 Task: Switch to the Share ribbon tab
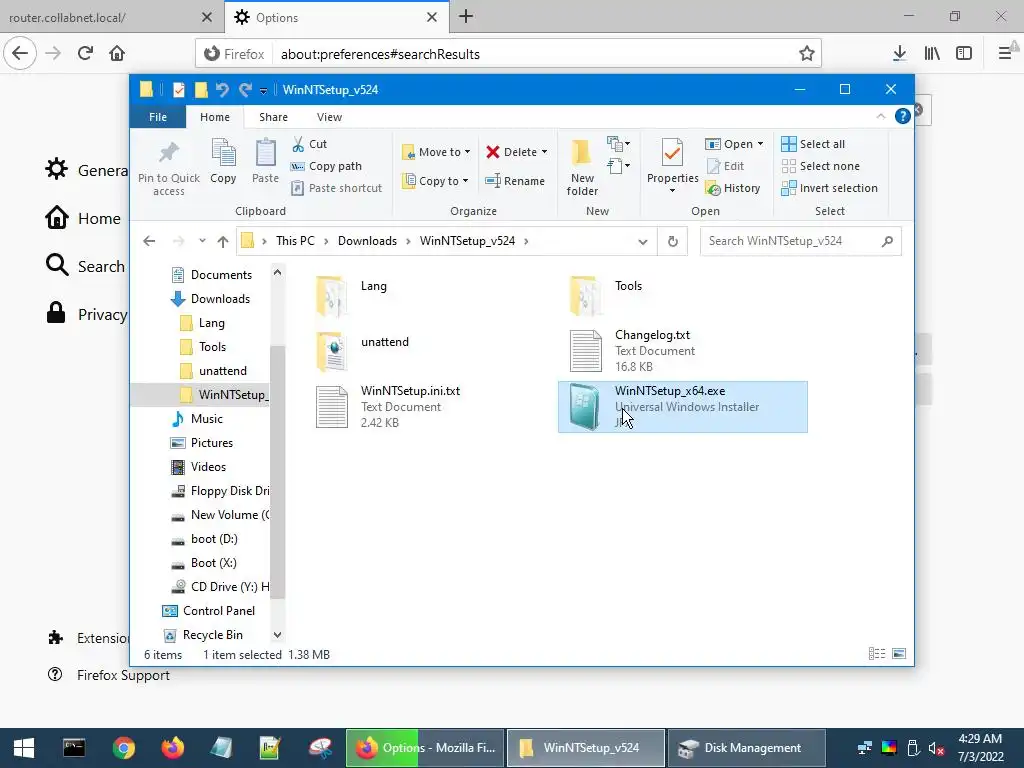click(273, 117)
